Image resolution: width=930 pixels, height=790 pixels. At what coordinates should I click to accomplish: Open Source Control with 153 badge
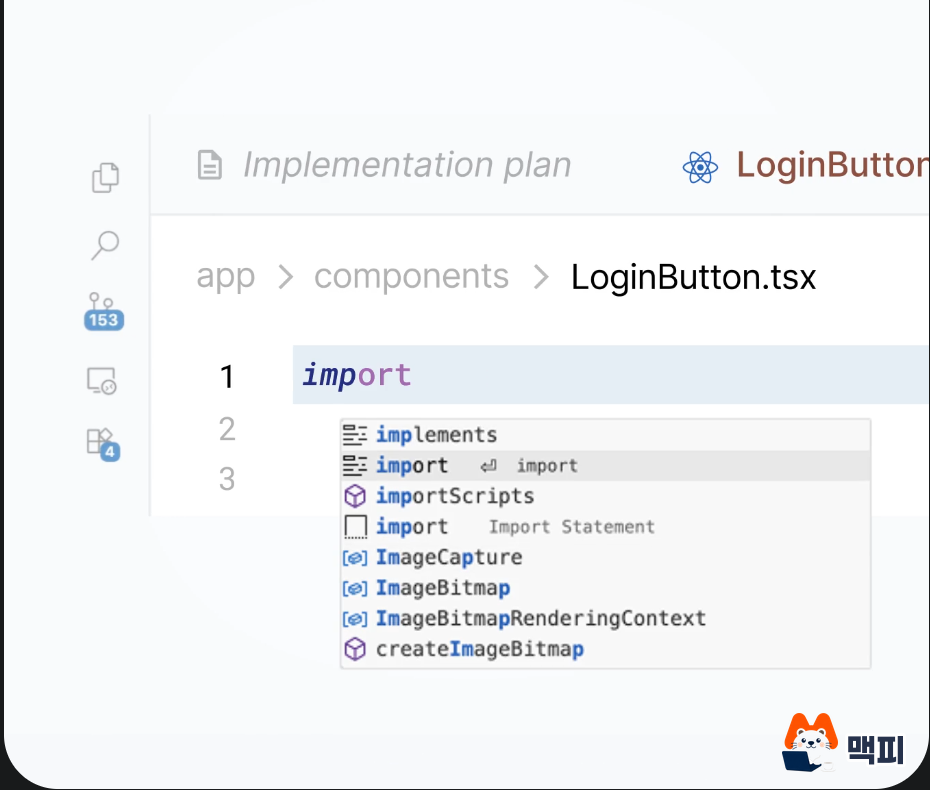pos(104,311)
